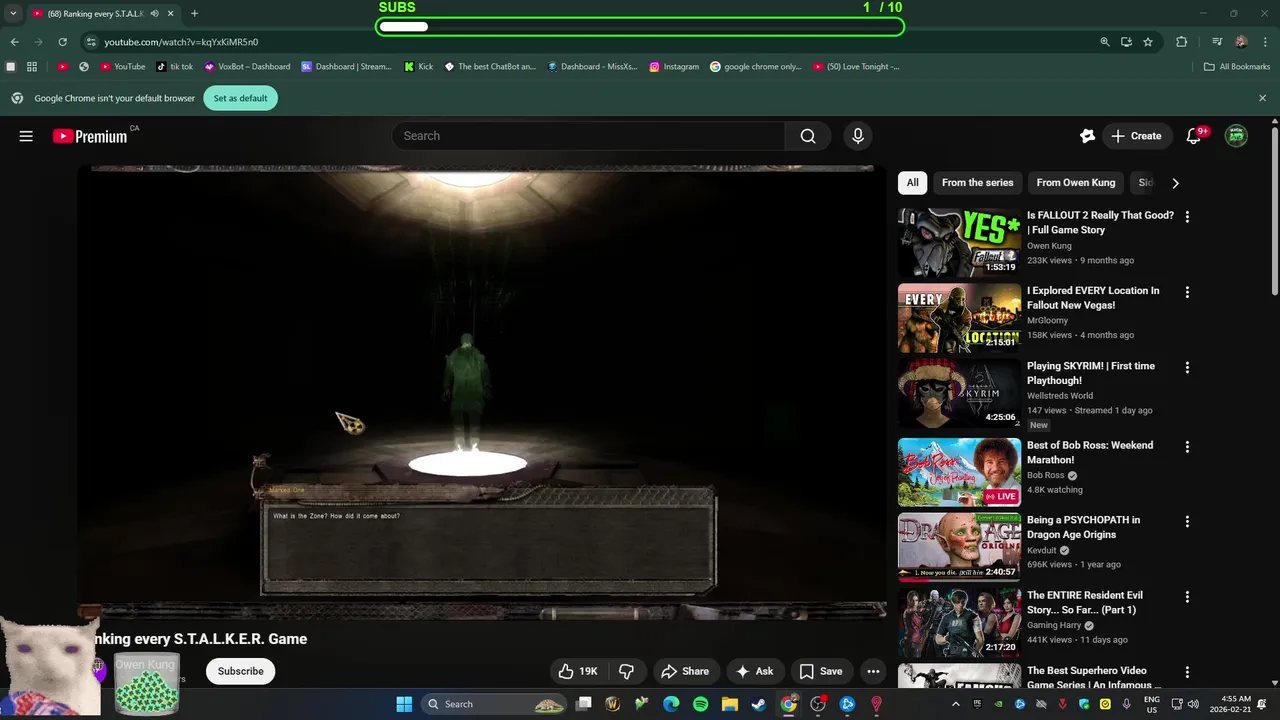Viewport: 1280px width, 720px height.
Task: Go back in Chrome history
Action: tap(14, 42)
